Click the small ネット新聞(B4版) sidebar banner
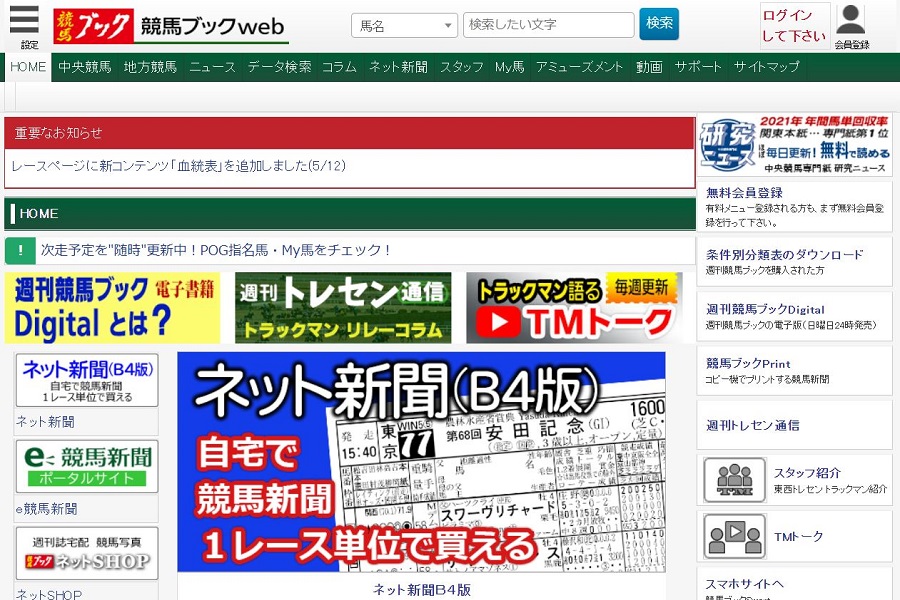Viewport: 900px width, 600px height. 87,380
